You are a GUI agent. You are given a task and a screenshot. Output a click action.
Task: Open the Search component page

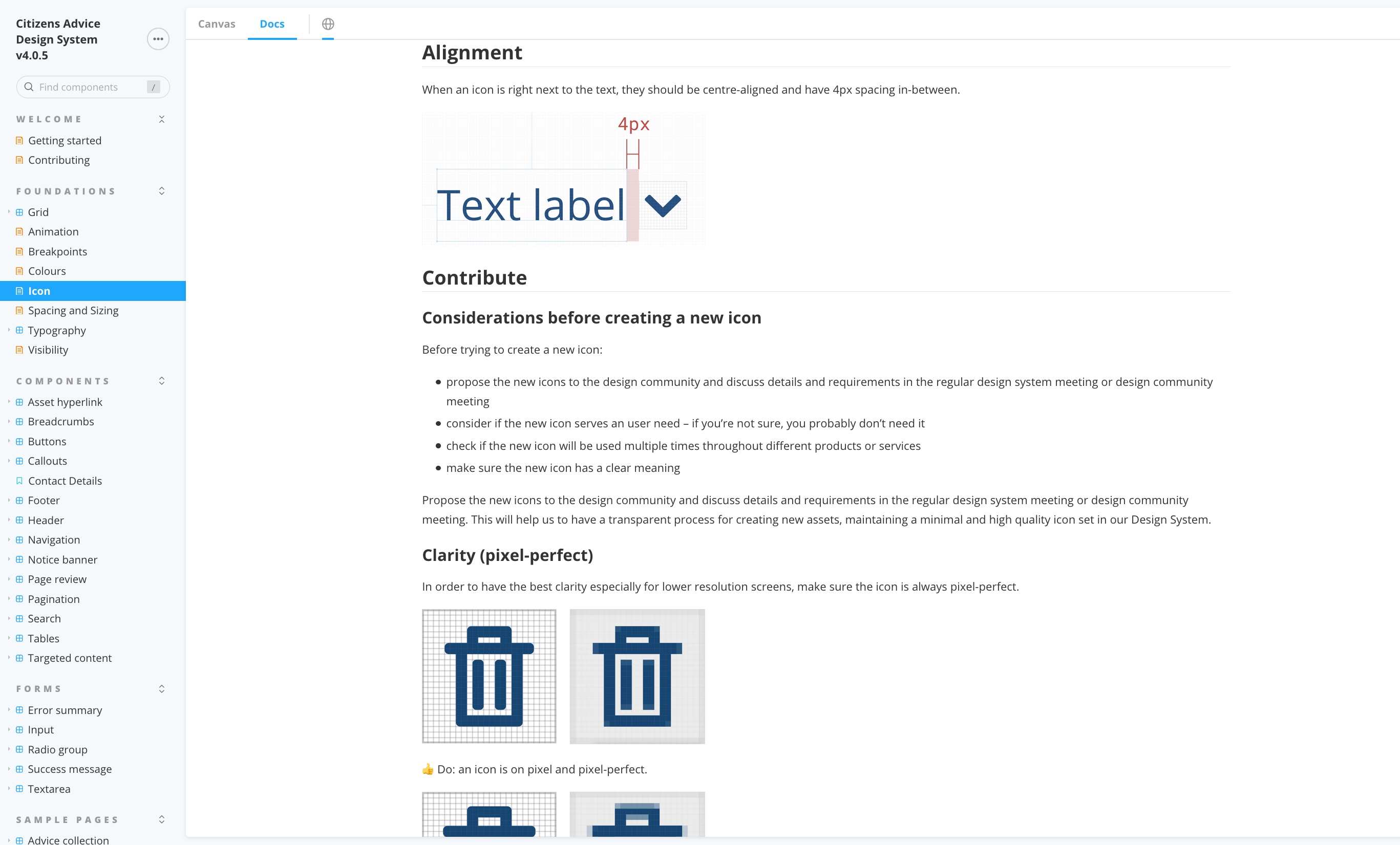[x=44, y=618]
